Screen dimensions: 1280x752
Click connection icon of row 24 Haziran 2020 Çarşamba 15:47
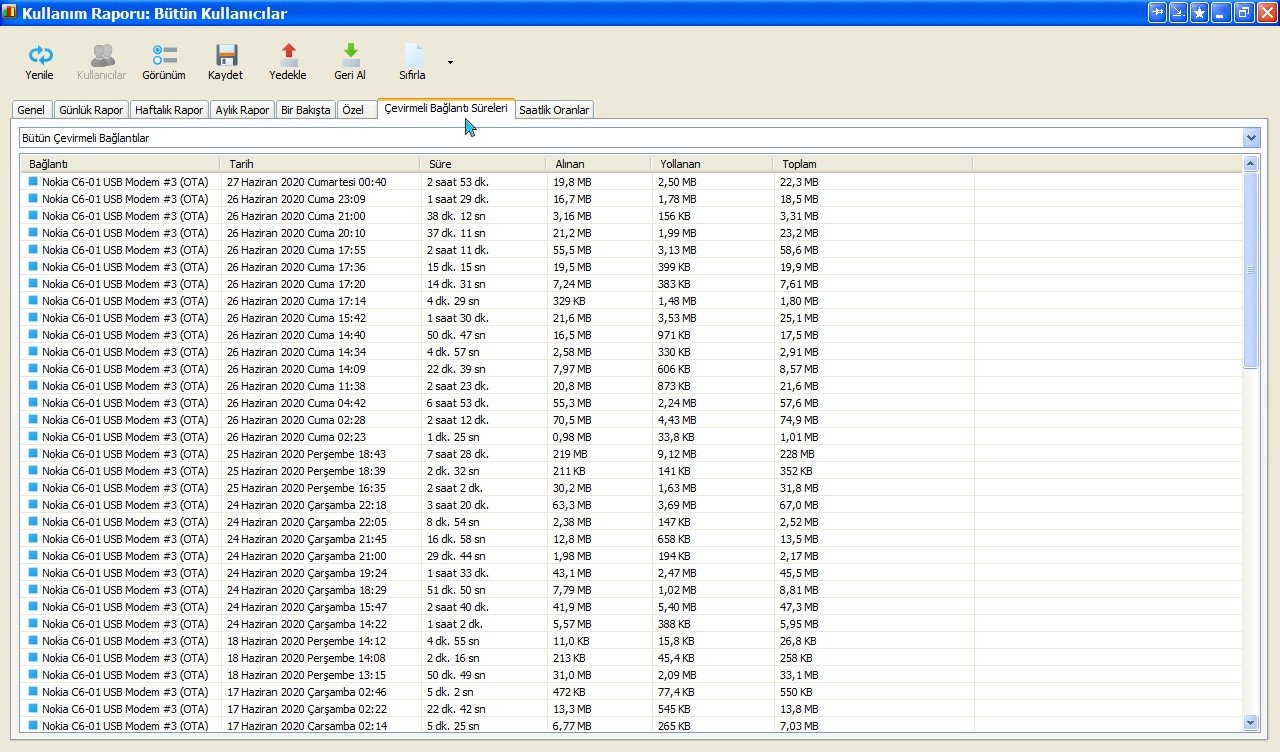pyautogui.click(x=33, y=607)
